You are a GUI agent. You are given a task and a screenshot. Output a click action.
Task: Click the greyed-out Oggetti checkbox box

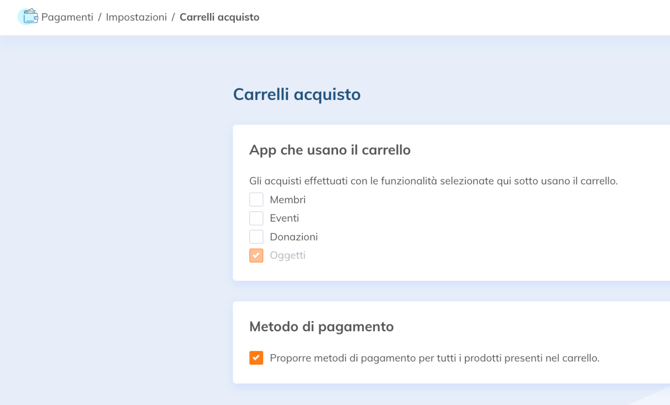point(256,255)
